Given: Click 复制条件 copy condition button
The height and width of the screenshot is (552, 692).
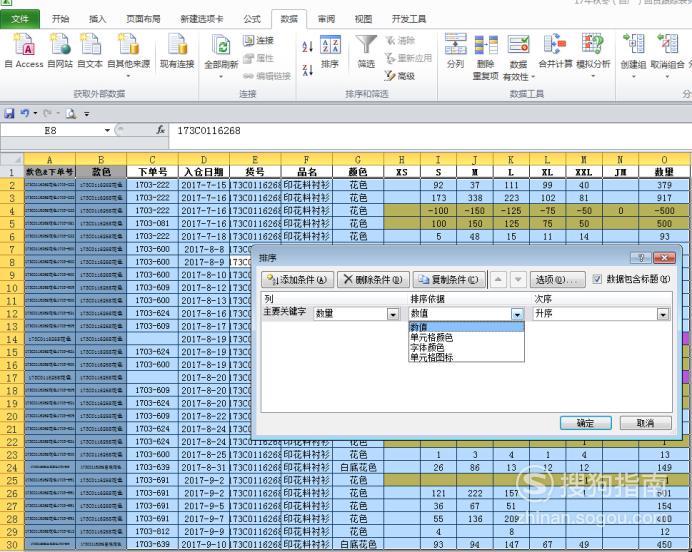Looking at the screenshot, I should [x=449, y=279].
